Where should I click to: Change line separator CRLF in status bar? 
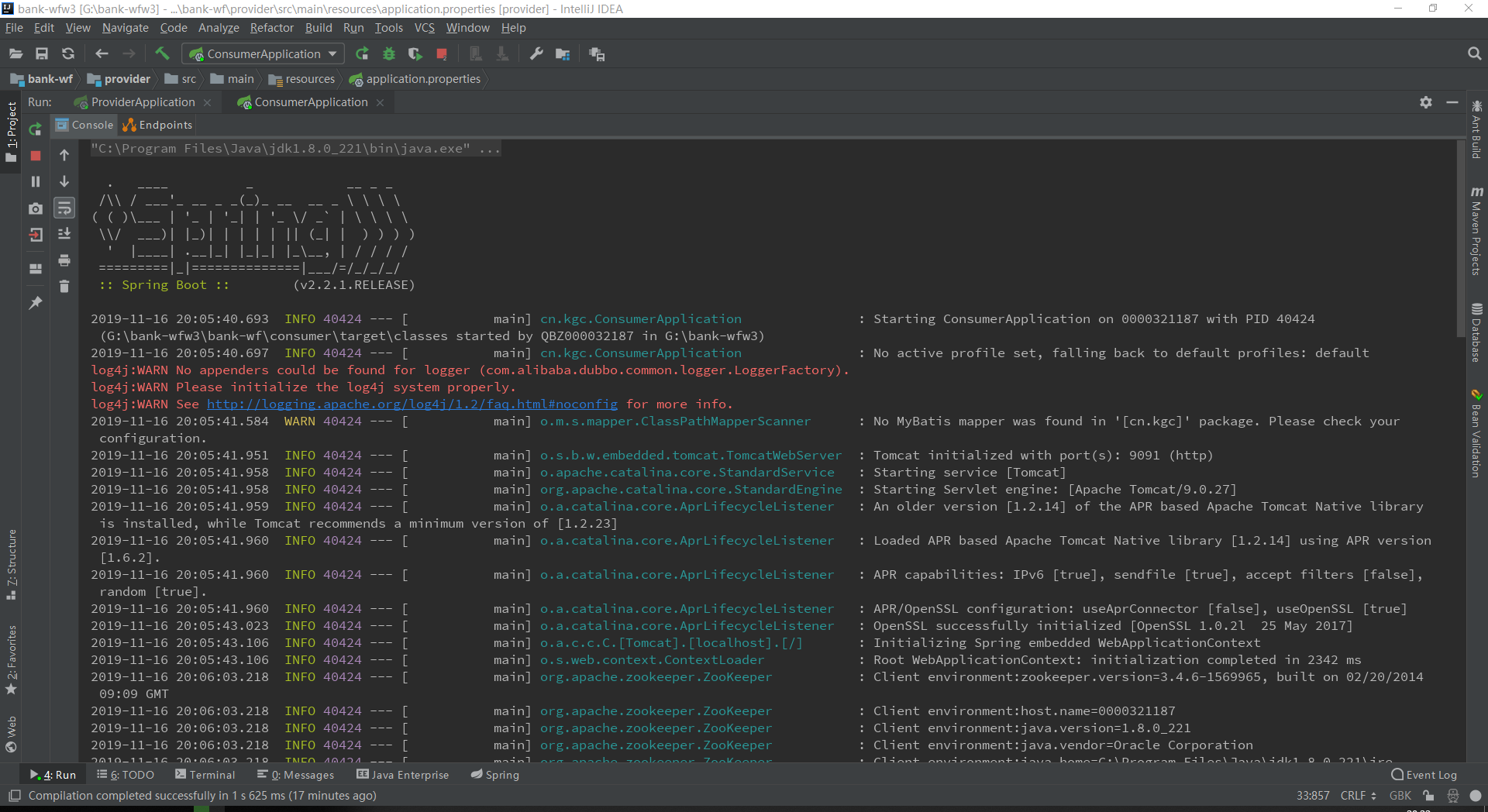tap(1358, 796)
